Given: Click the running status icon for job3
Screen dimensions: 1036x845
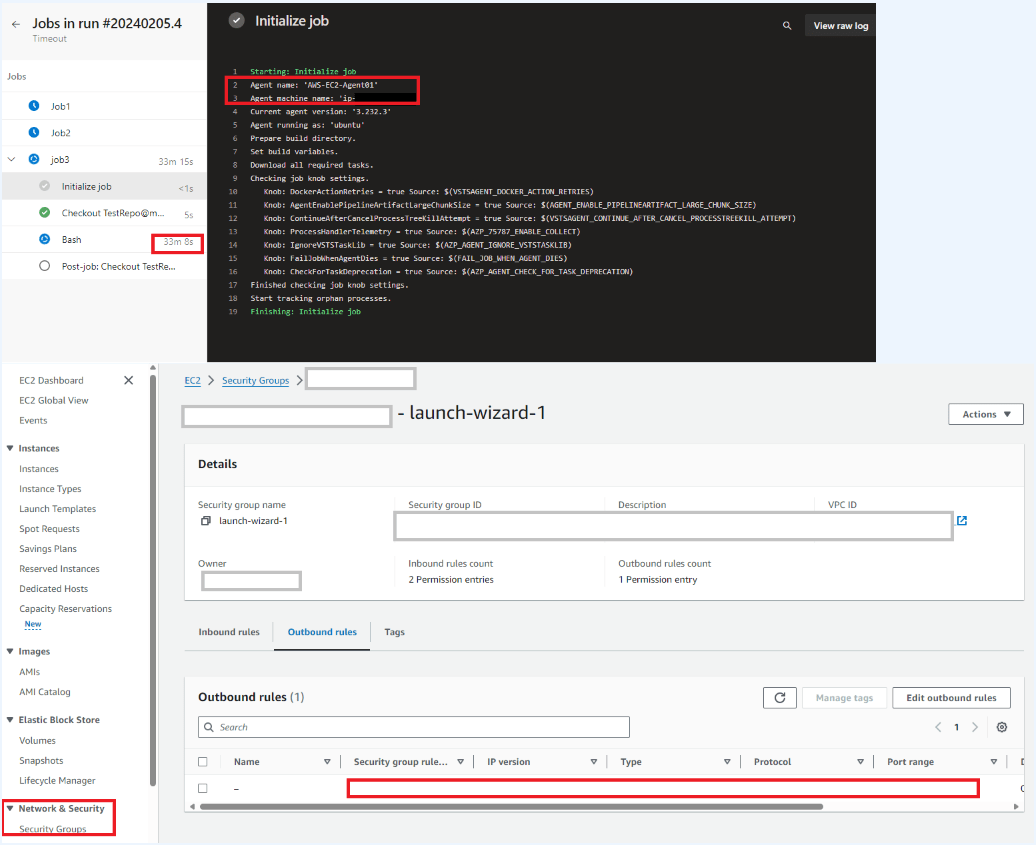Looking at the screenshot, I should pyautogui.click(x=34, y=159).
